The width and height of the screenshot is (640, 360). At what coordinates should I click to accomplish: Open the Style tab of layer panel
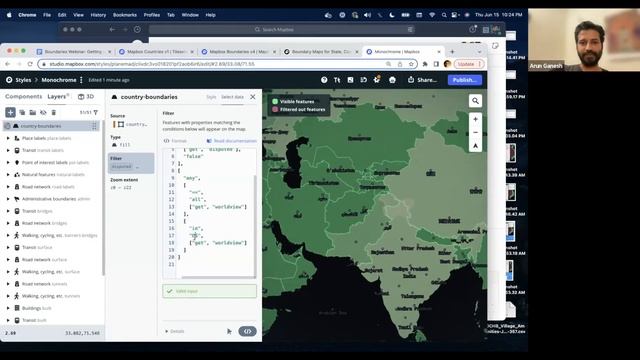click(x=211, y=97)
